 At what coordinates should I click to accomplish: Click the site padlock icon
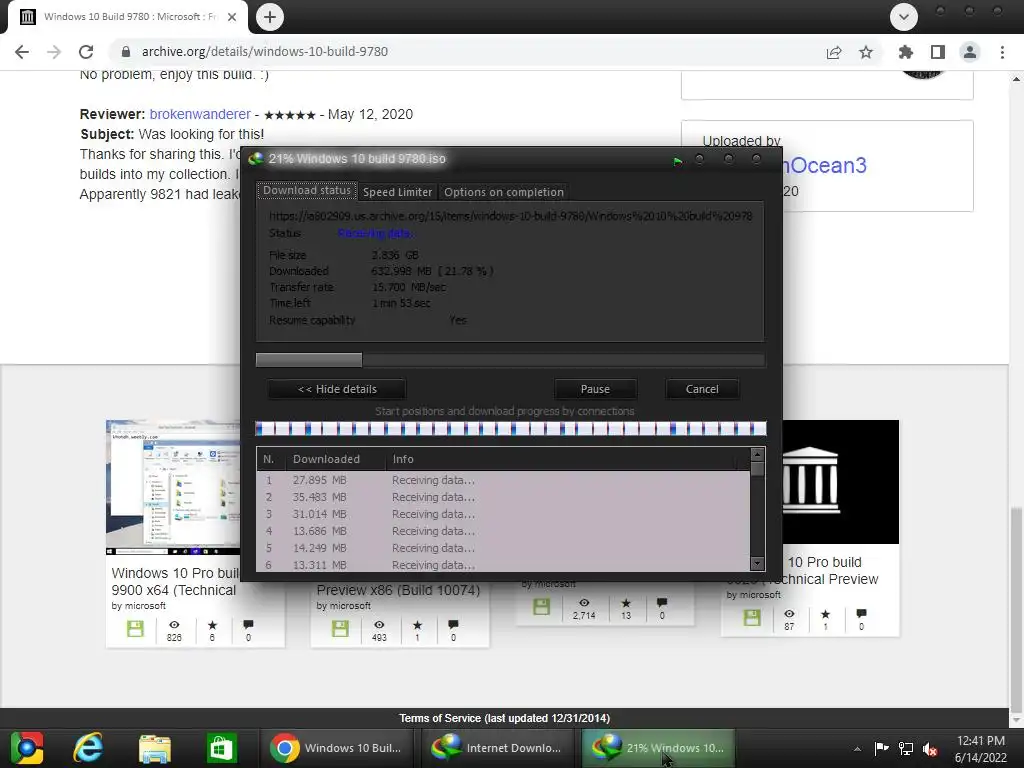coord(126,52)
